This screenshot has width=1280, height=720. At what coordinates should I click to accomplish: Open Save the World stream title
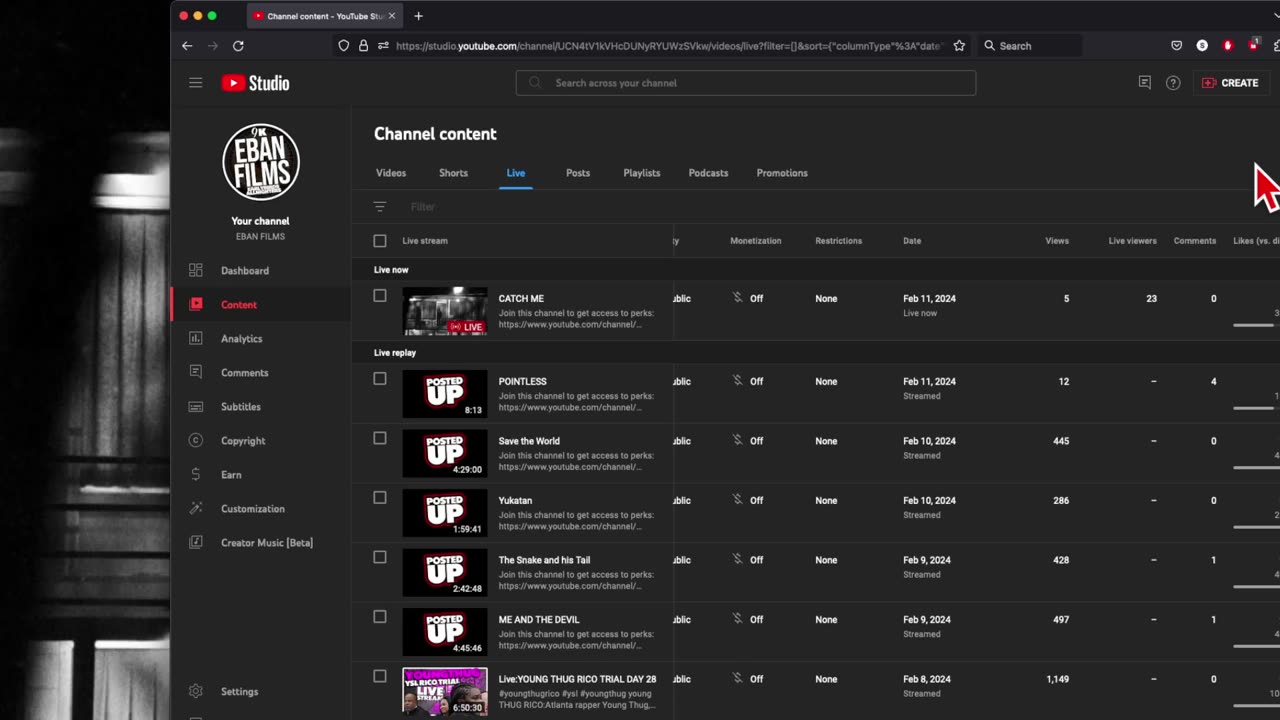[529, 441]
